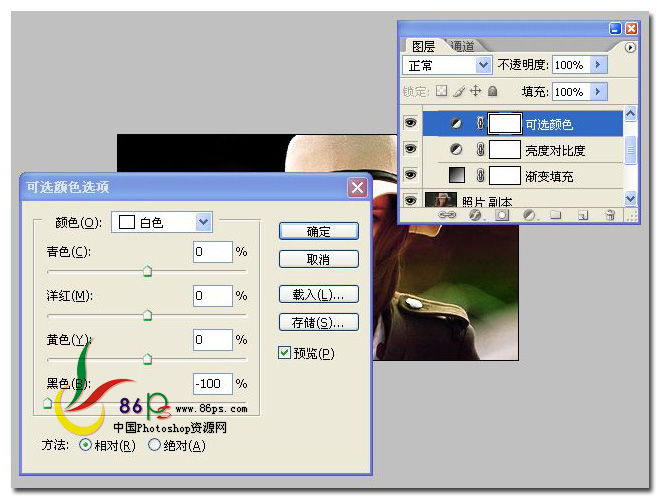Image resolution: width=660 pixels, height=500 pixels.
Task: Create new adjustment layer from bottom icon
Action: tap(529, 215)
